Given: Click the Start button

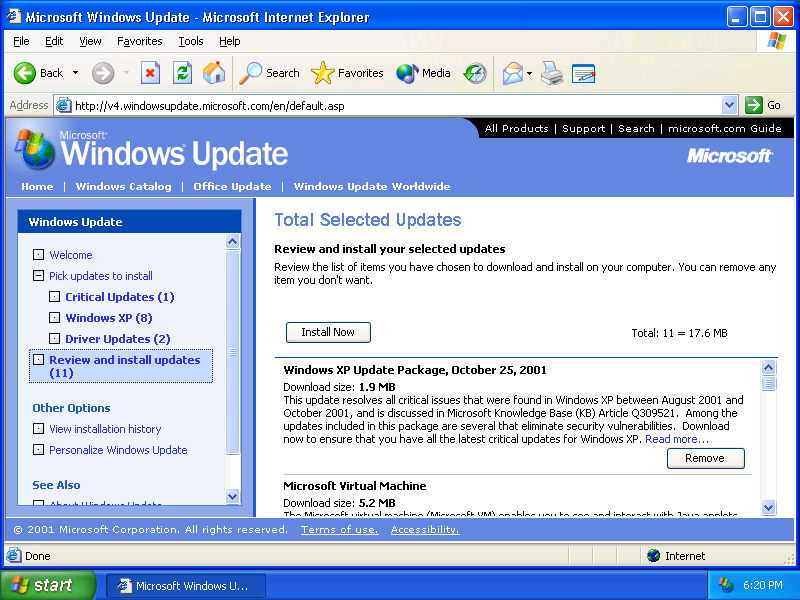Looking at the screenshot, I should coord(48,585).
